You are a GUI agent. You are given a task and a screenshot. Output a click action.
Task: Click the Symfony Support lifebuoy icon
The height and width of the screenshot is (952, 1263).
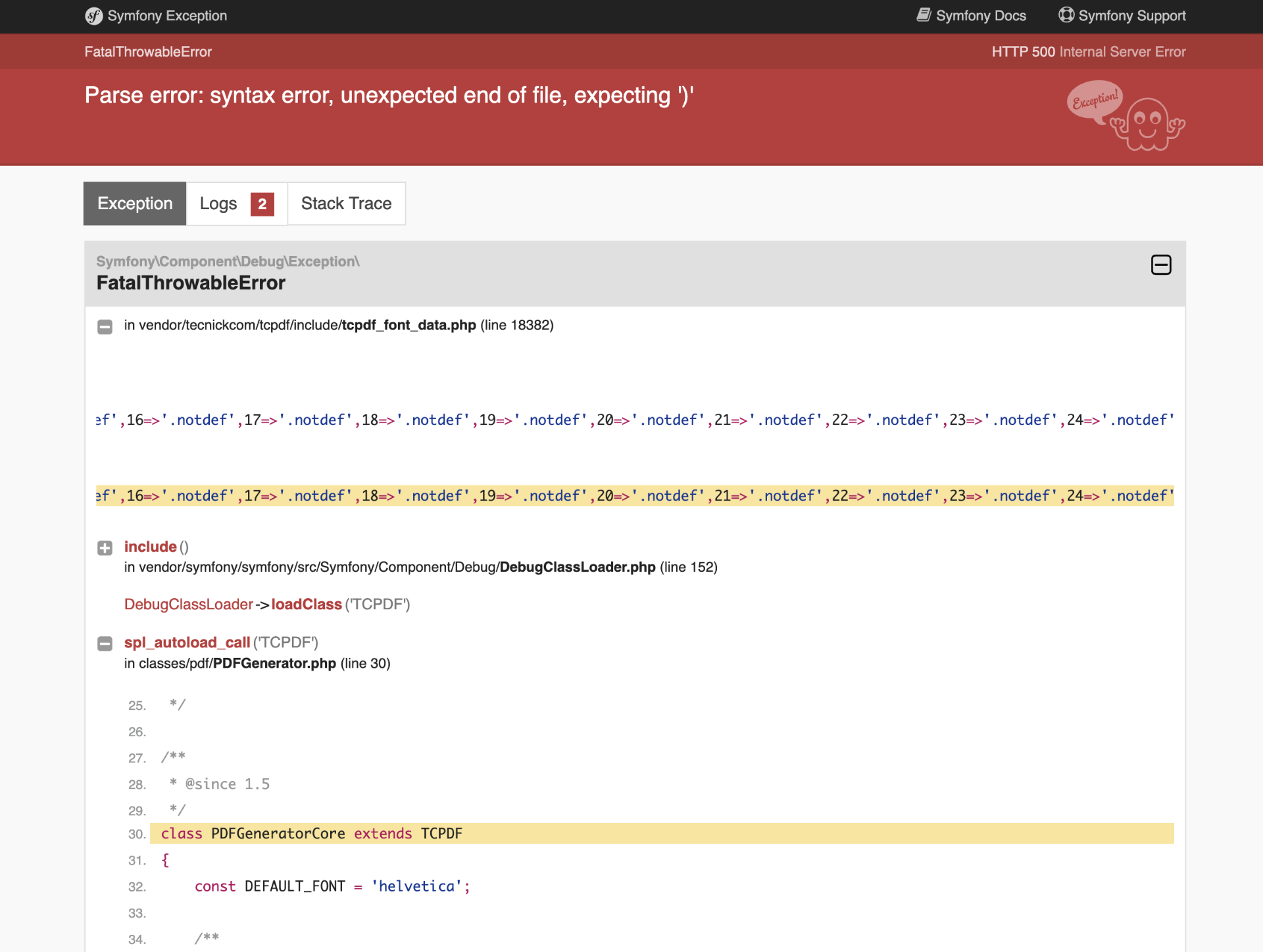click(1066, 15)
